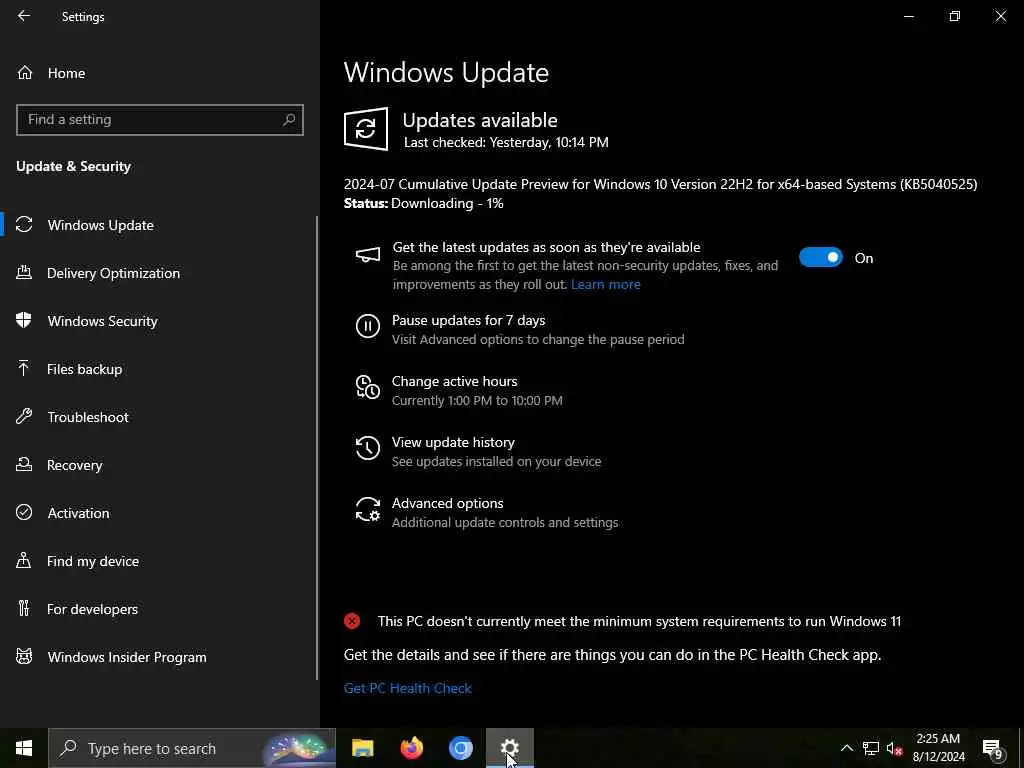
Task: Click the Updates available status heading
Action: click(x=480, y=120)
